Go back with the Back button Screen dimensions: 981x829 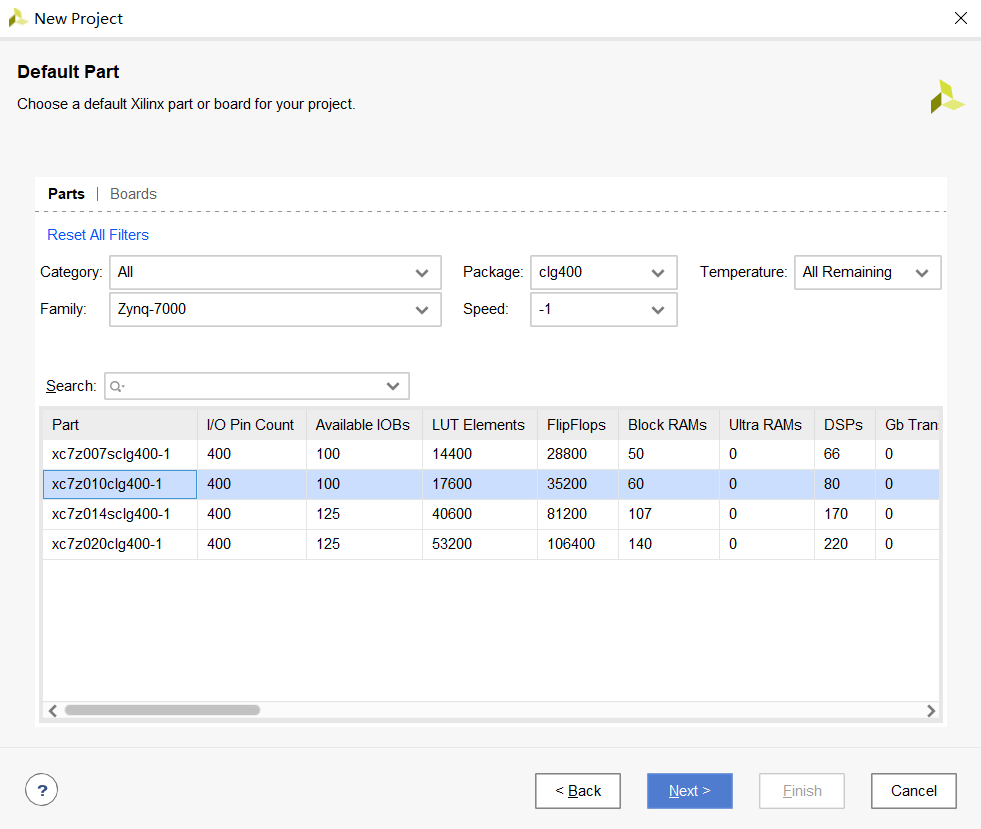pyautogui.click(x=577, y=791)
